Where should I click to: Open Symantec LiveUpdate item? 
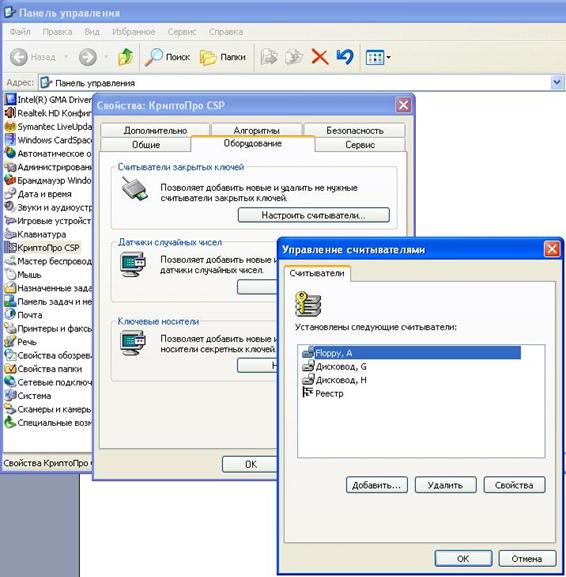[x=48, y=127]
